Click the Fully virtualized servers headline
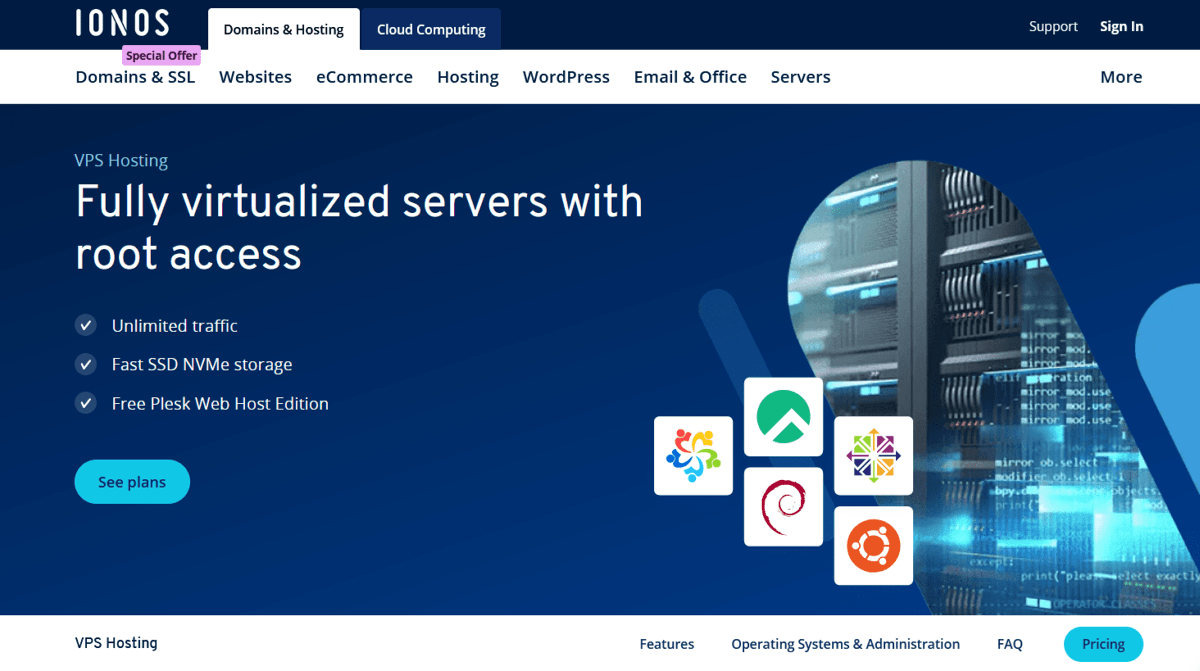The width and height of the screenshot is (1200, 671). pos(359,228)
